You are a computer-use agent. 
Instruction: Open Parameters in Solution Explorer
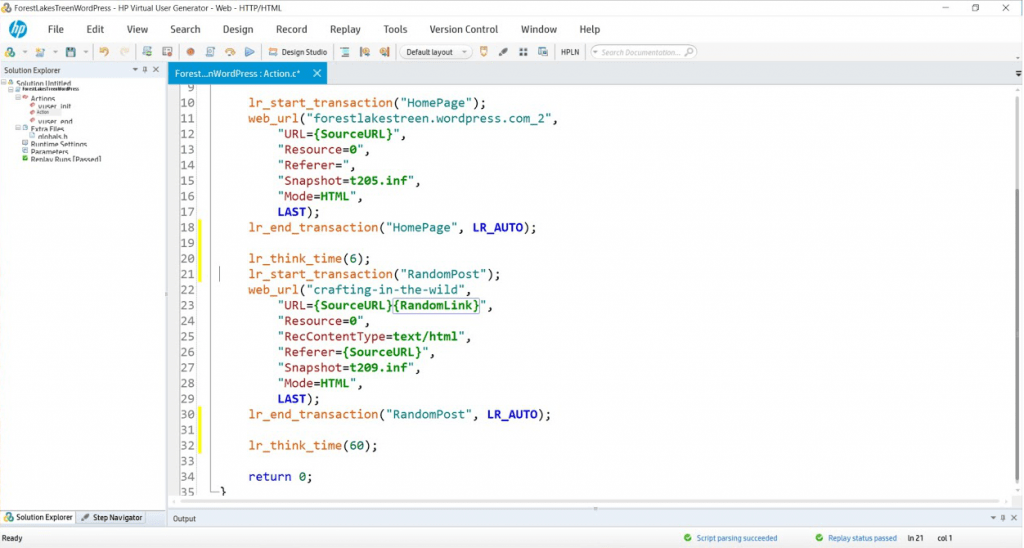pos(49,152)
